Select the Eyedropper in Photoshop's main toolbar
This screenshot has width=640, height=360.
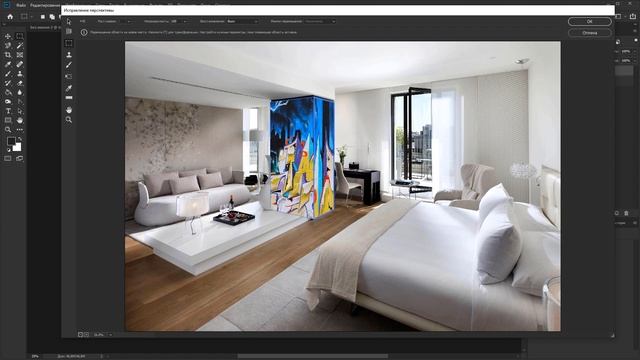[x=8, y=64]
